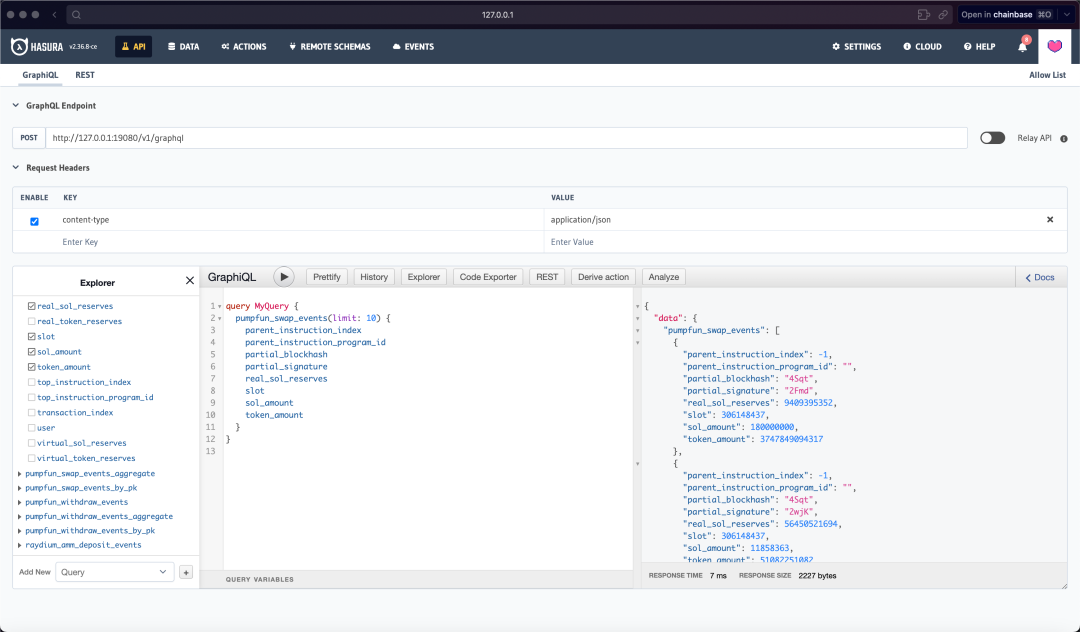Expand pumpfun_withdraw_events node
The width and height of the screenshot is (1080, 632).
tap(19, 503)
